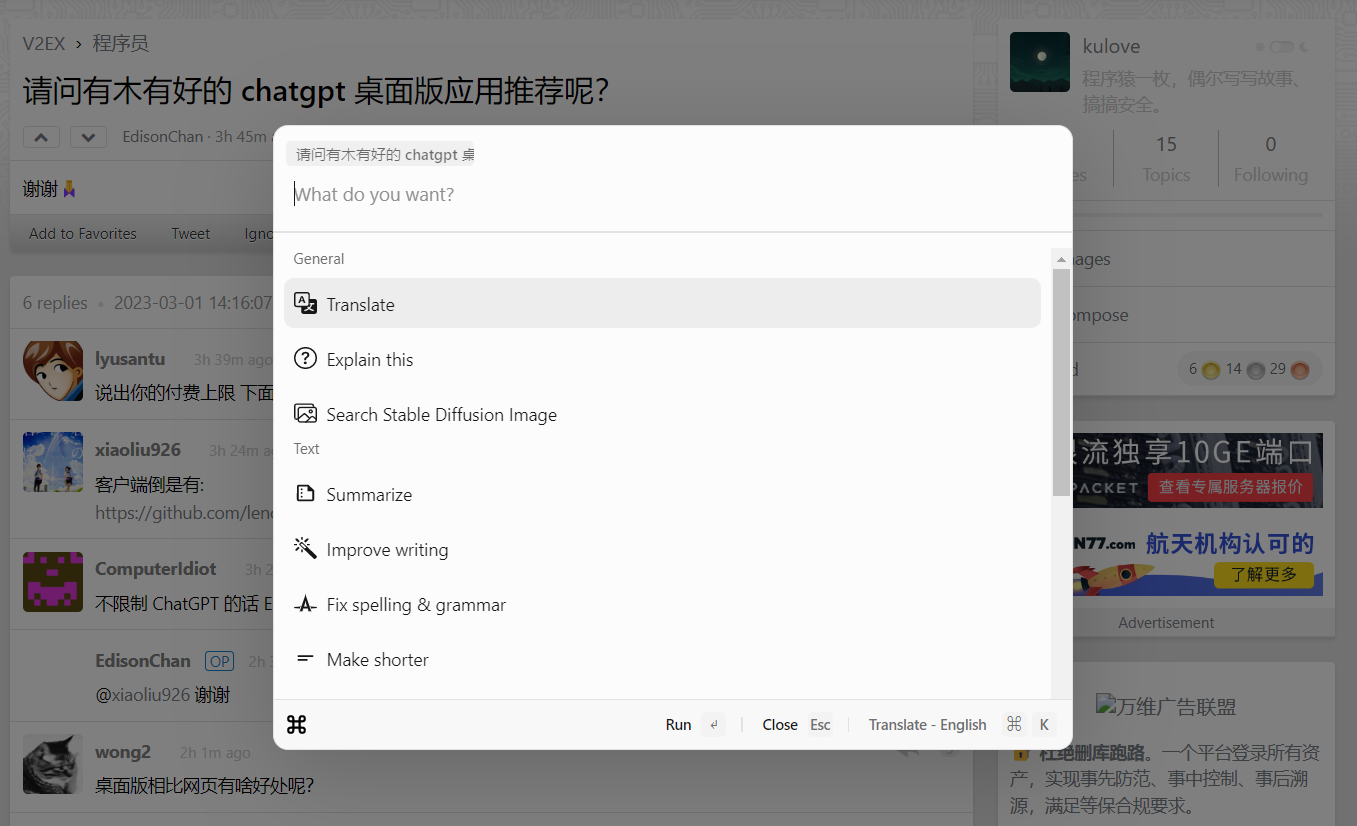Select the Translate command icon
1357x826 pixels.
(305, 304)
